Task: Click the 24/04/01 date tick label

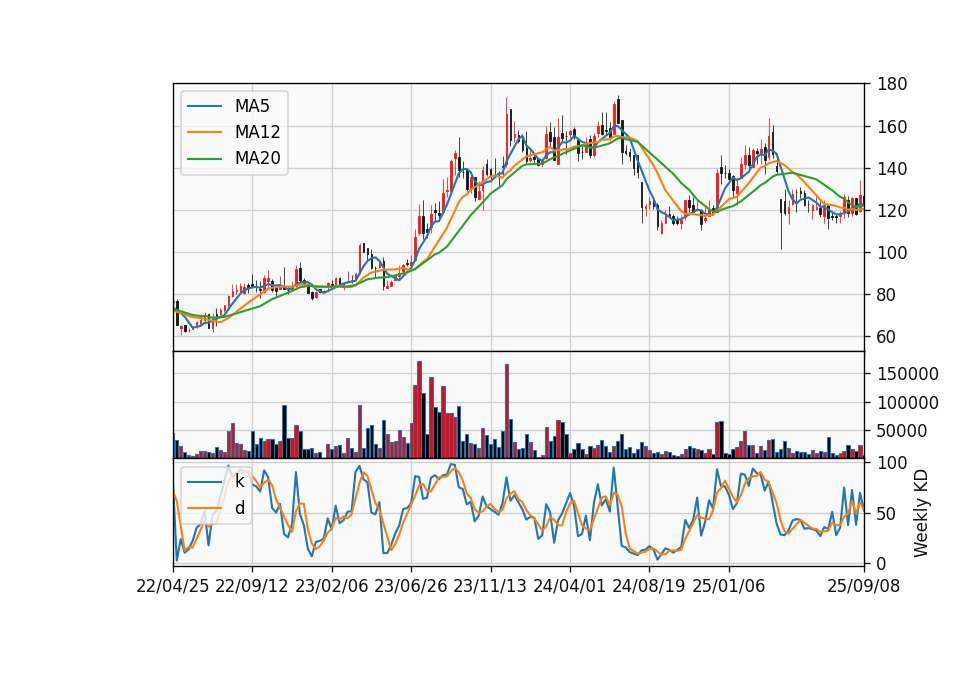Action: (x=569, y=586)
